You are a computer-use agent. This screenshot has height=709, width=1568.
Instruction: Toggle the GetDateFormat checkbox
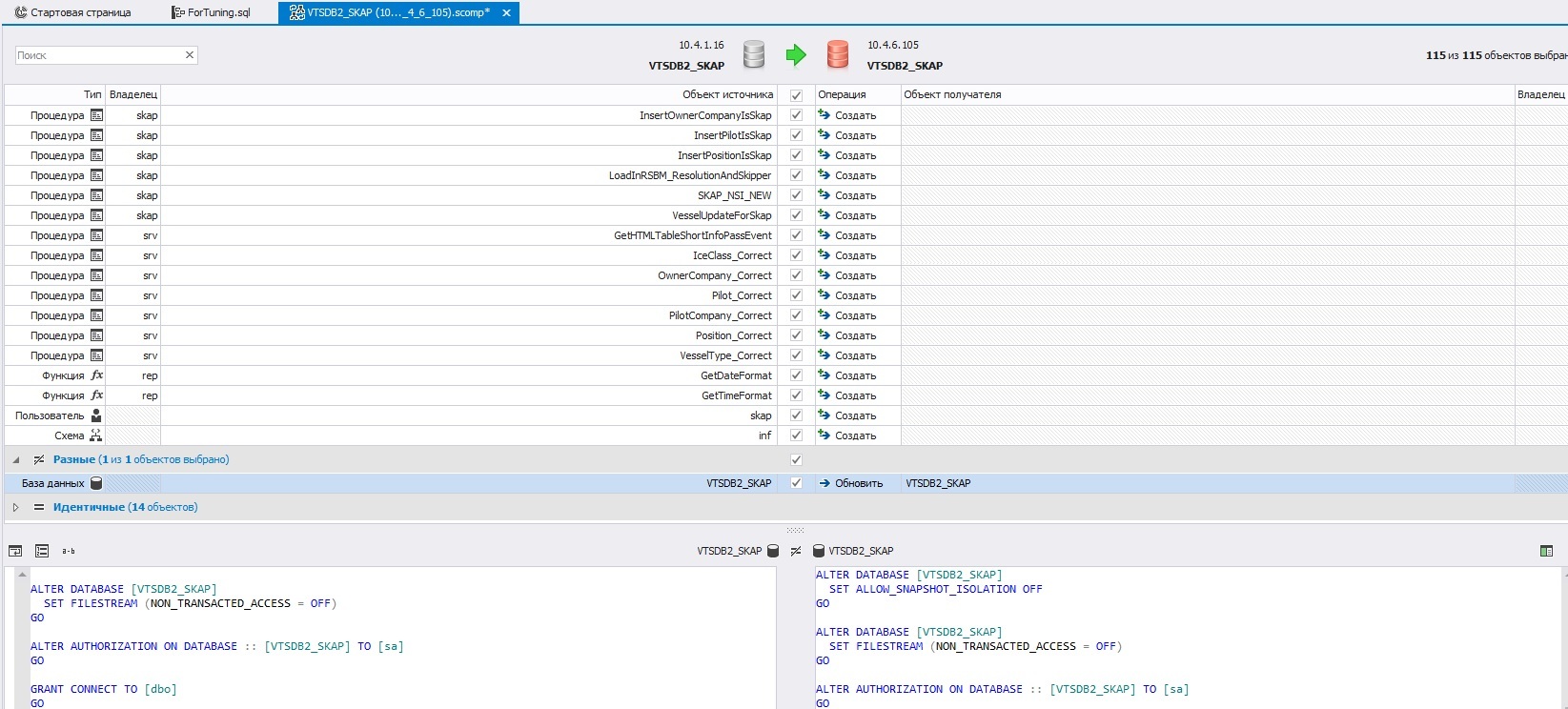tap(796, 375)
